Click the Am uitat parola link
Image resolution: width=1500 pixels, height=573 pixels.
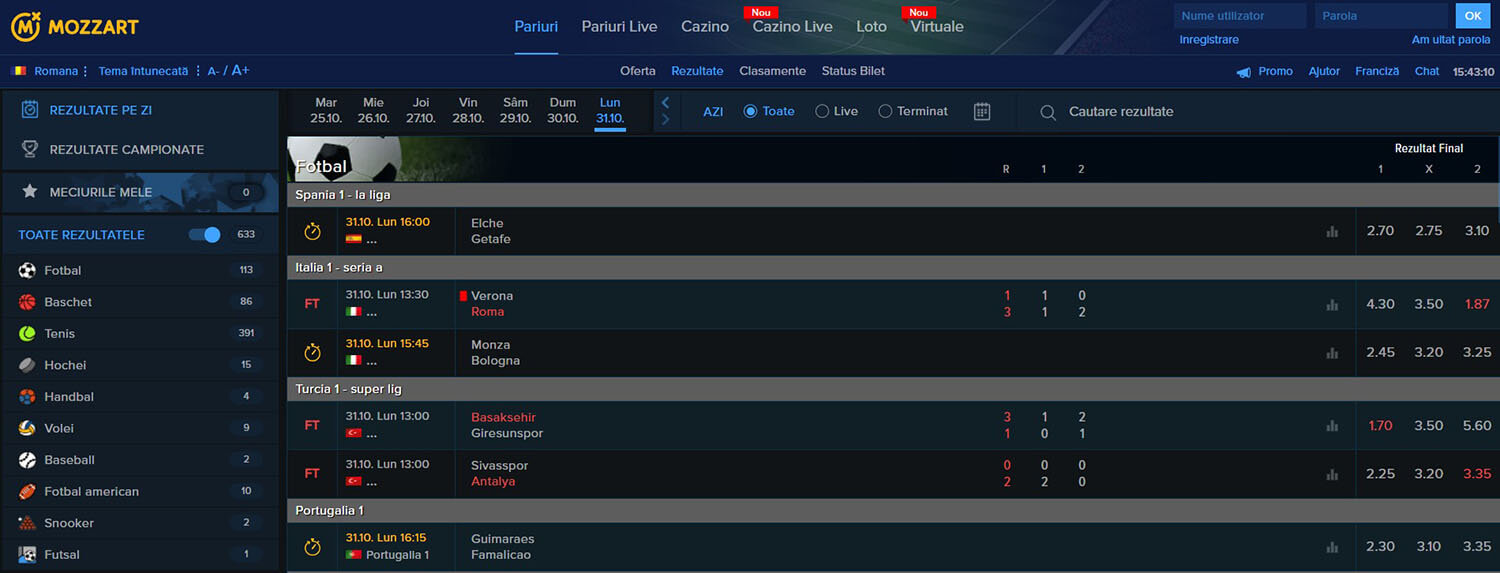pyautogui.click(x=1451, y=40)
